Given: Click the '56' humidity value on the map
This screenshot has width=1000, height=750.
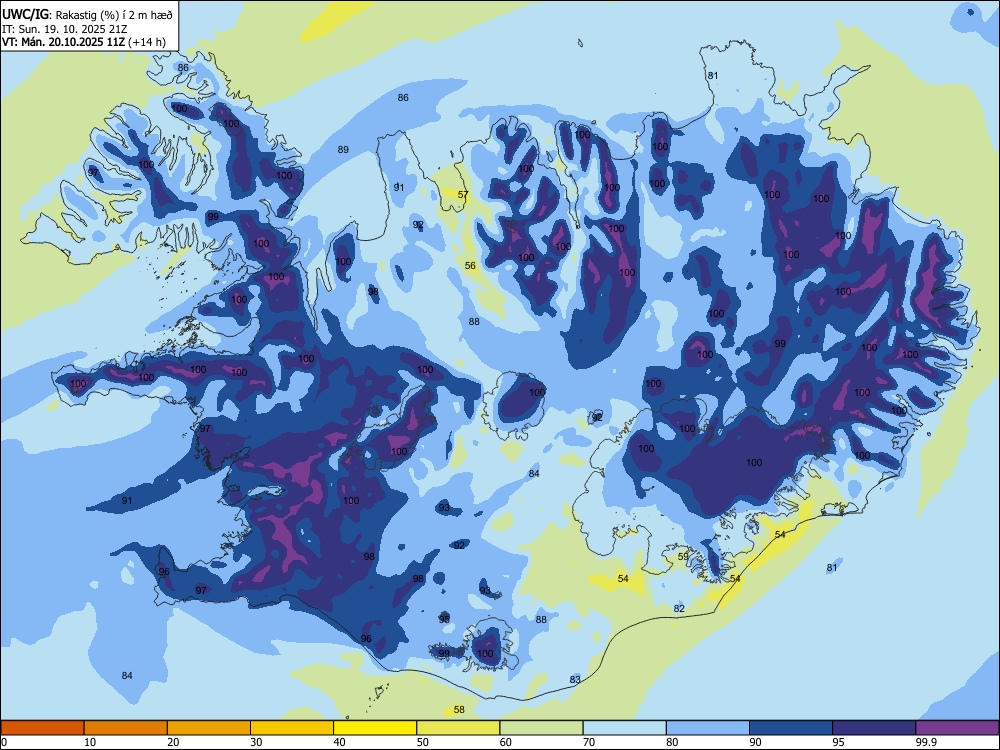Looking at the screenshot, I should coord(470,266).
